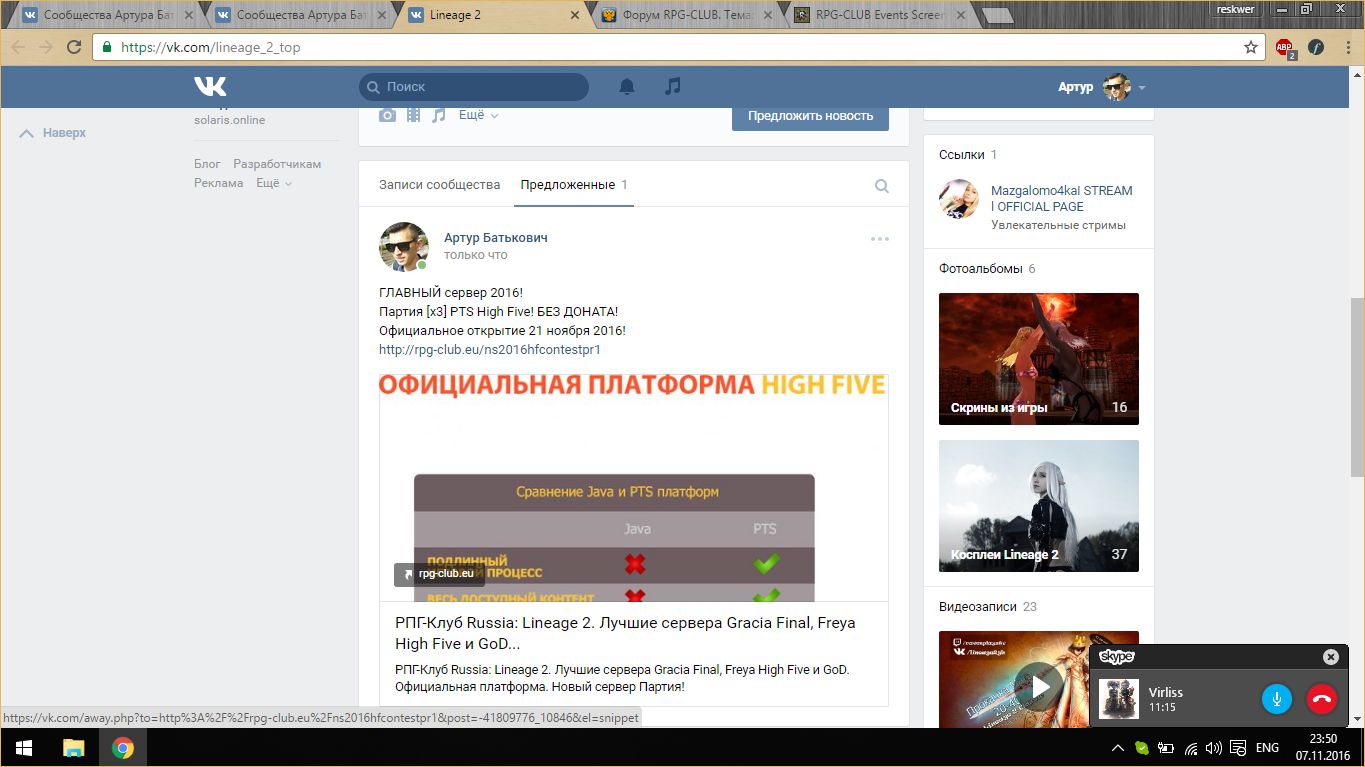This screenshot has width=1365, height=767.
Task: Open the rpg-club.eu contest link
Action: pos(489,350)
